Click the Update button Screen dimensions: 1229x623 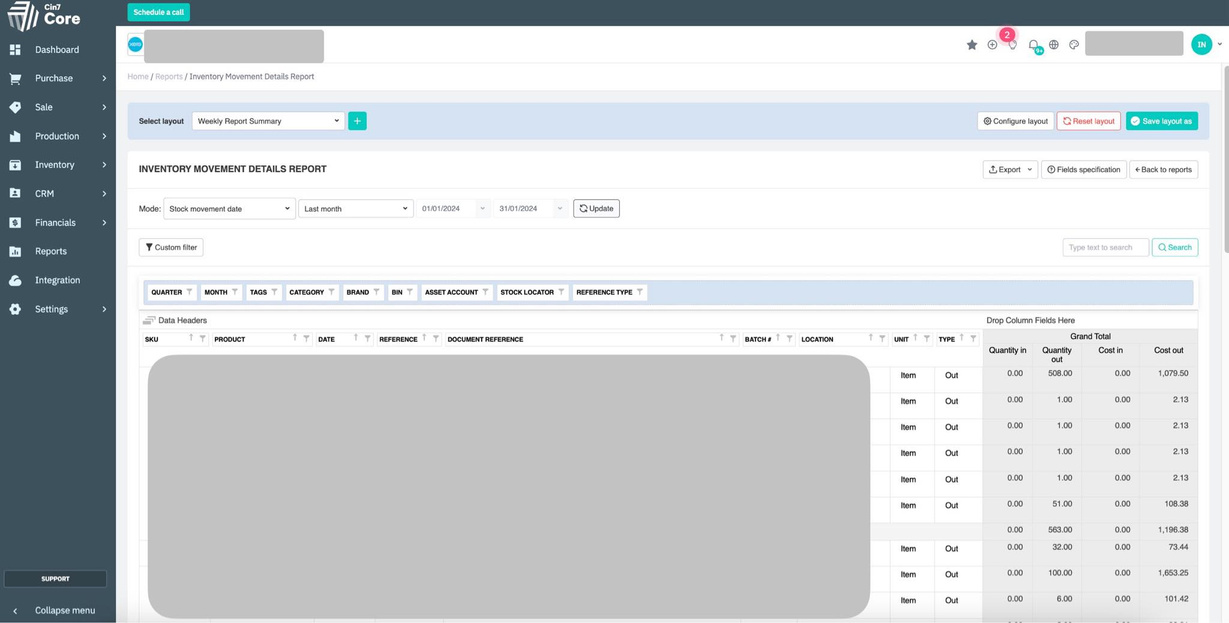(x=596, y=209)
